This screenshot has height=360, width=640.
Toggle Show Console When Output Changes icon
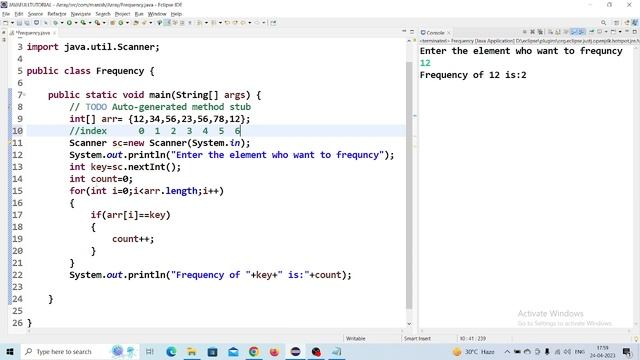tap(574, 32)
